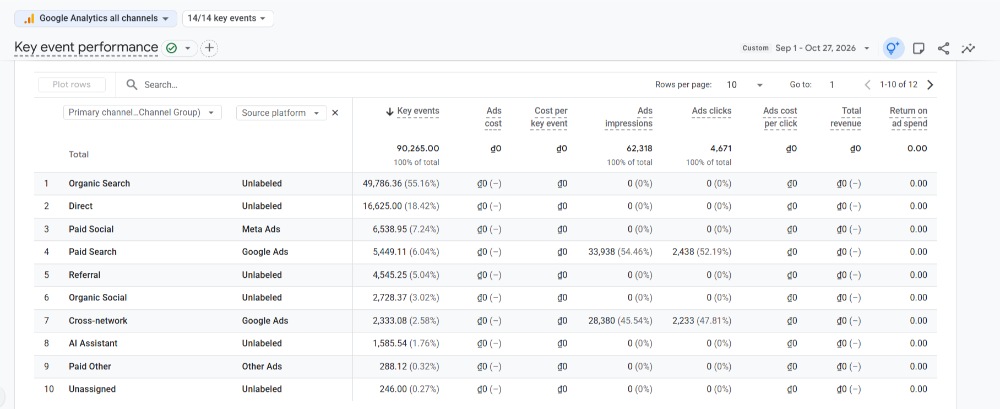This screenshot has width=1000, height=409.
Task: Select the AI Assistant row label
Action: [x=93, y=343]
